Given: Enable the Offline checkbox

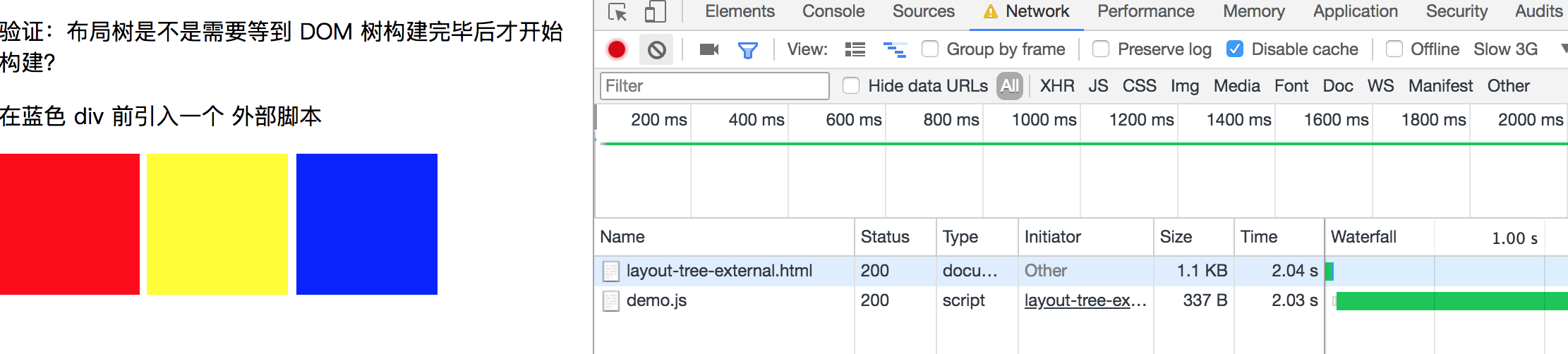Looking at the screenshot, I should pos(1394,49).
